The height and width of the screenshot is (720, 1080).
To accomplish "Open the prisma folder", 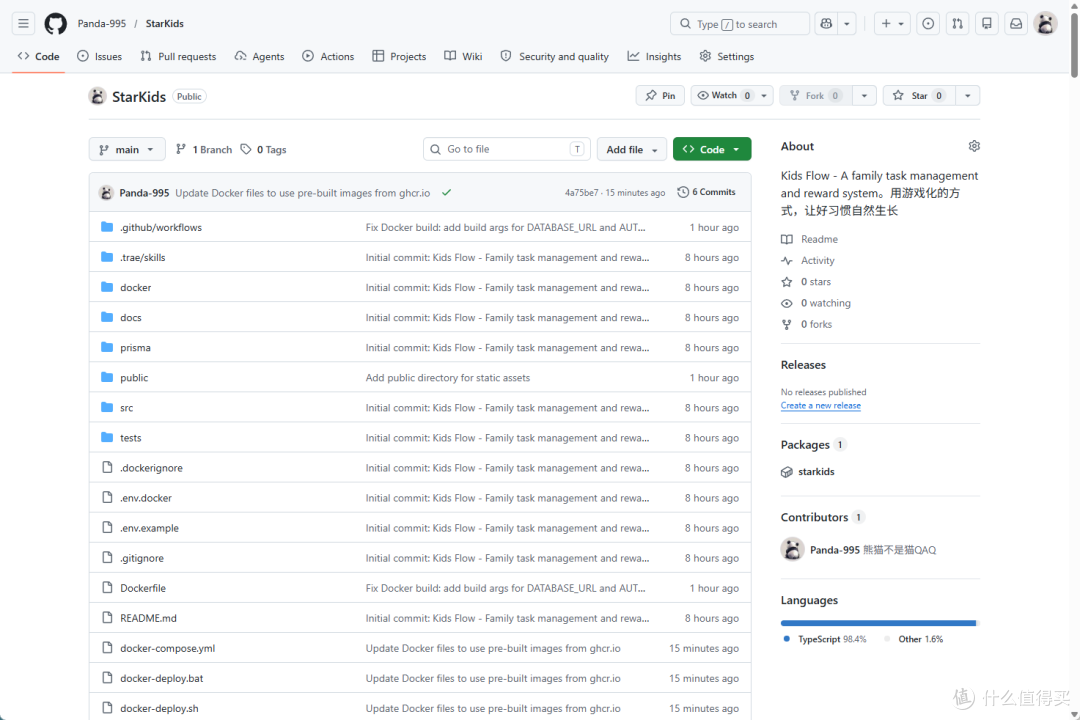I will pyautogui.click(x=135, y=348).
